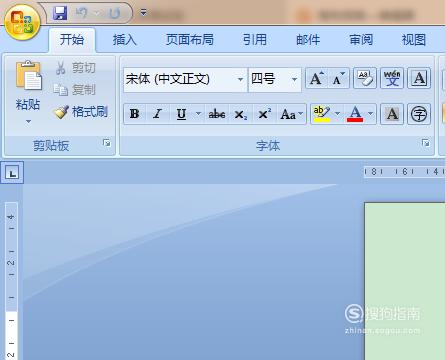Viewport: 445px width, 360px height.
Task: Open the 字体 dialog launcher
Action: tap(426, 143)
